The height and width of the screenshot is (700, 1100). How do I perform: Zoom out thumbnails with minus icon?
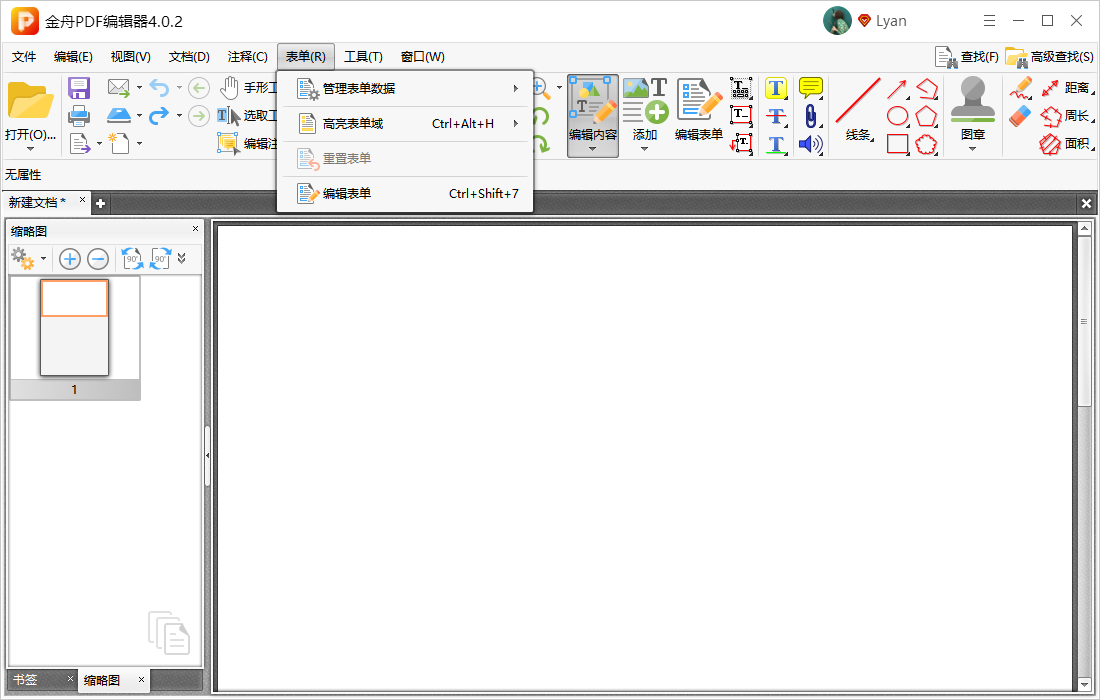tap(98, 260)
